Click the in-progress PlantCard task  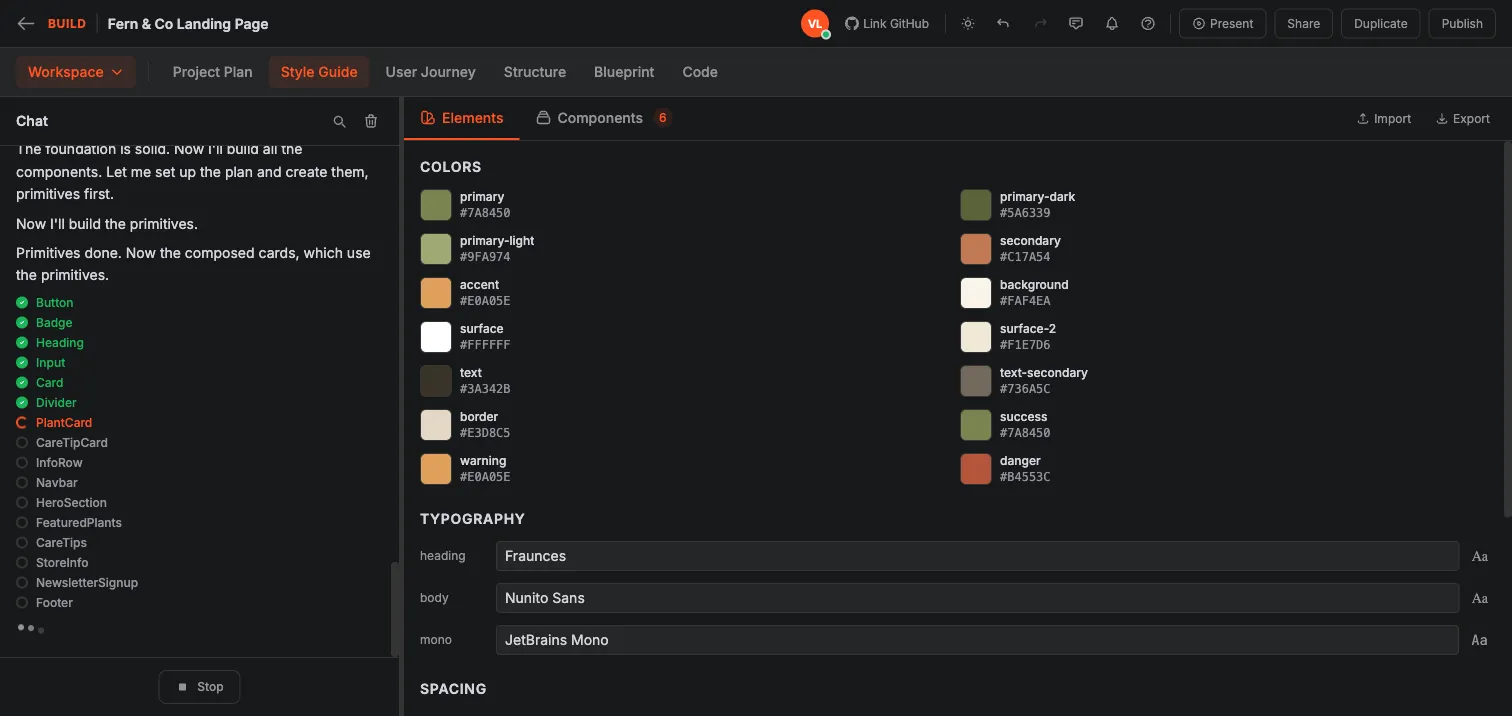tap(64, 423)
